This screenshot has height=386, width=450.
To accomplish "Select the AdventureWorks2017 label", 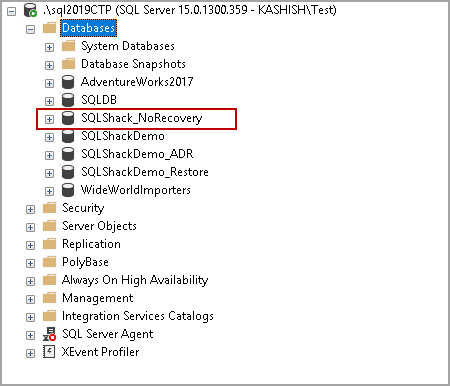I will click(x=137, y=82).
